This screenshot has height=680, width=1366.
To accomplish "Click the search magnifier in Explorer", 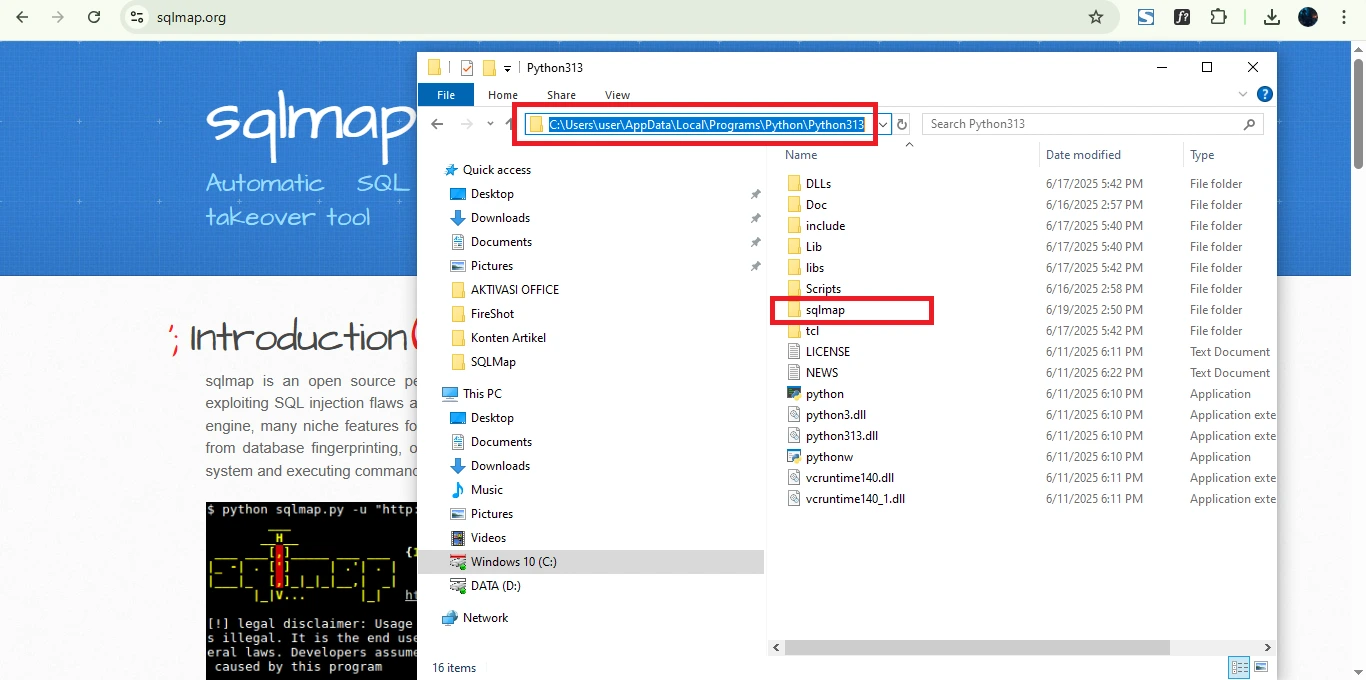I will [1250, 124].
